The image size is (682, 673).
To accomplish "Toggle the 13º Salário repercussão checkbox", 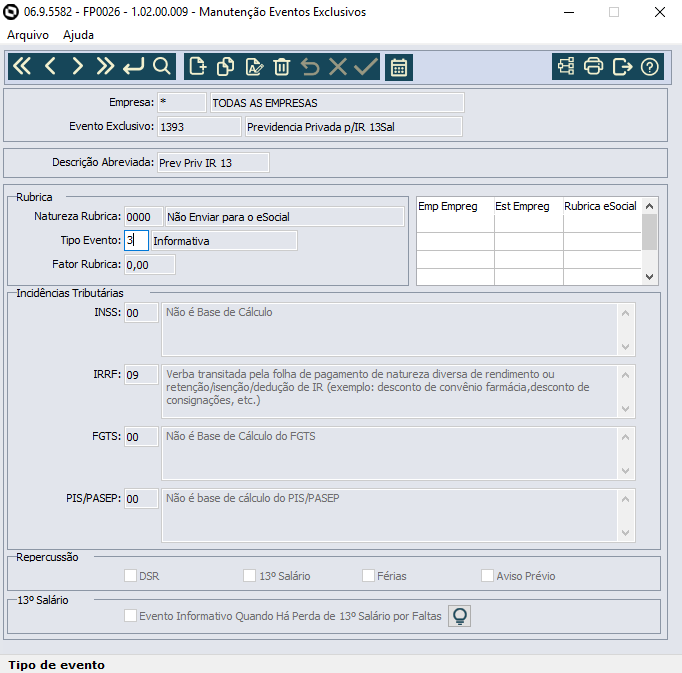I will click(249, 576).
